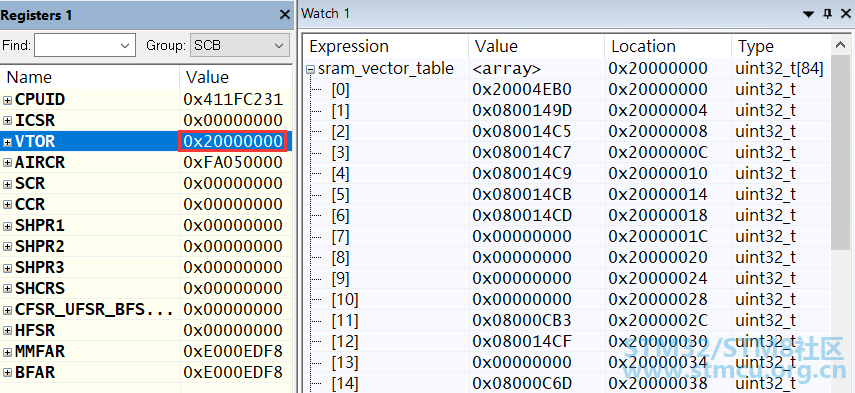This screenshot has height=393, width=855.
Task: Select value 0x08000C6D in Watch
Action: point(522,384)
